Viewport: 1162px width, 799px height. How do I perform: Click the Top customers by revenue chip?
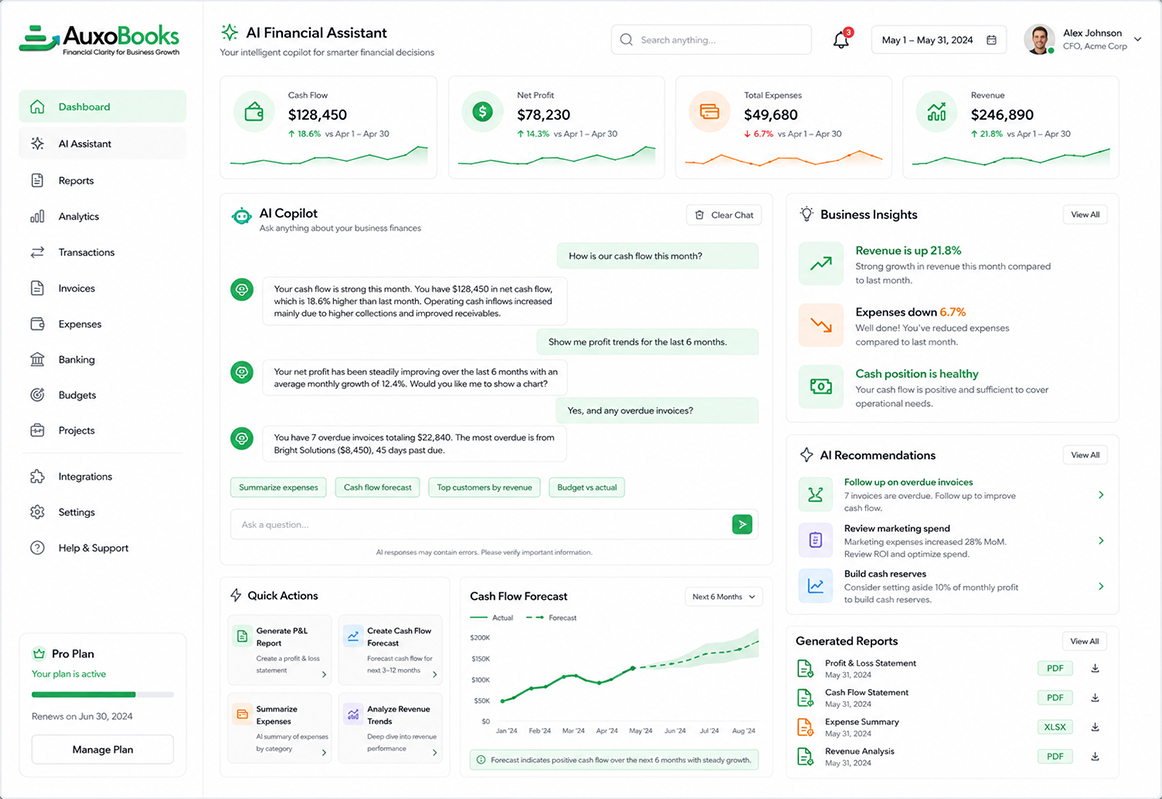[484, 487]
